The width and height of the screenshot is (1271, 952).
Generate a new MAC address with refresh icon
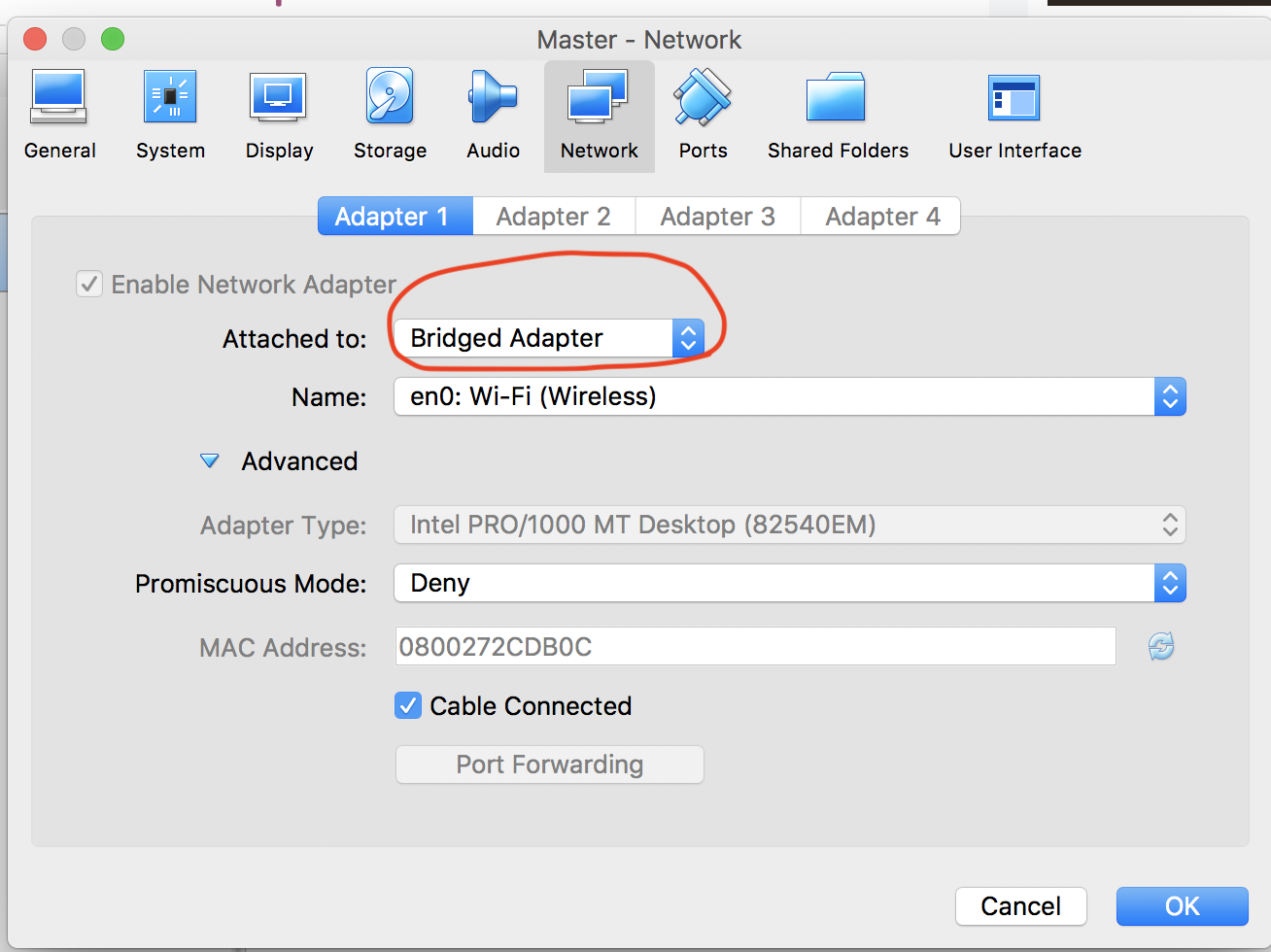(1159, 646)
